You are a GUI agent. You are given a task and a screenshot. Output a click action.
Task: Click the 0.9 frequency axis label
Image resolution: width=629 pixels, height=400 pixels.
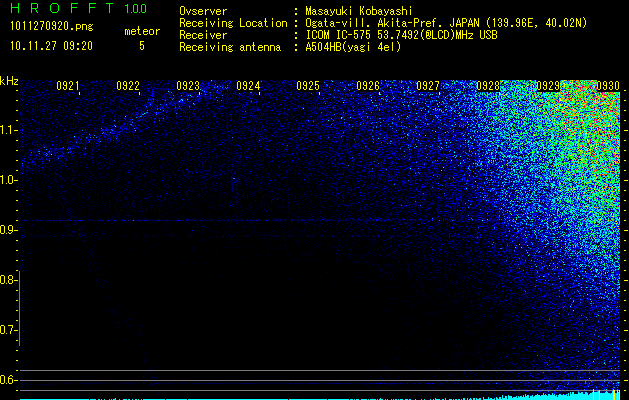coord(8,230)
